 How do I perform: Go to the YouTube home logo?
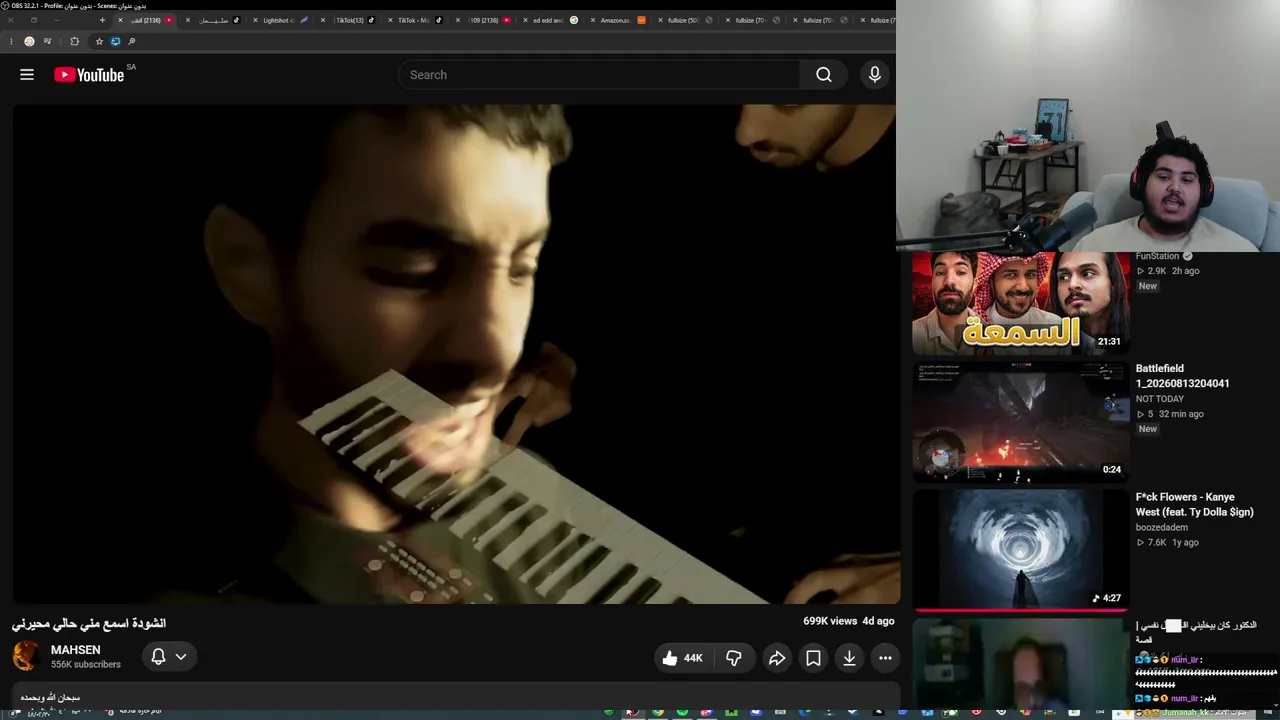[x=89, y=75]
